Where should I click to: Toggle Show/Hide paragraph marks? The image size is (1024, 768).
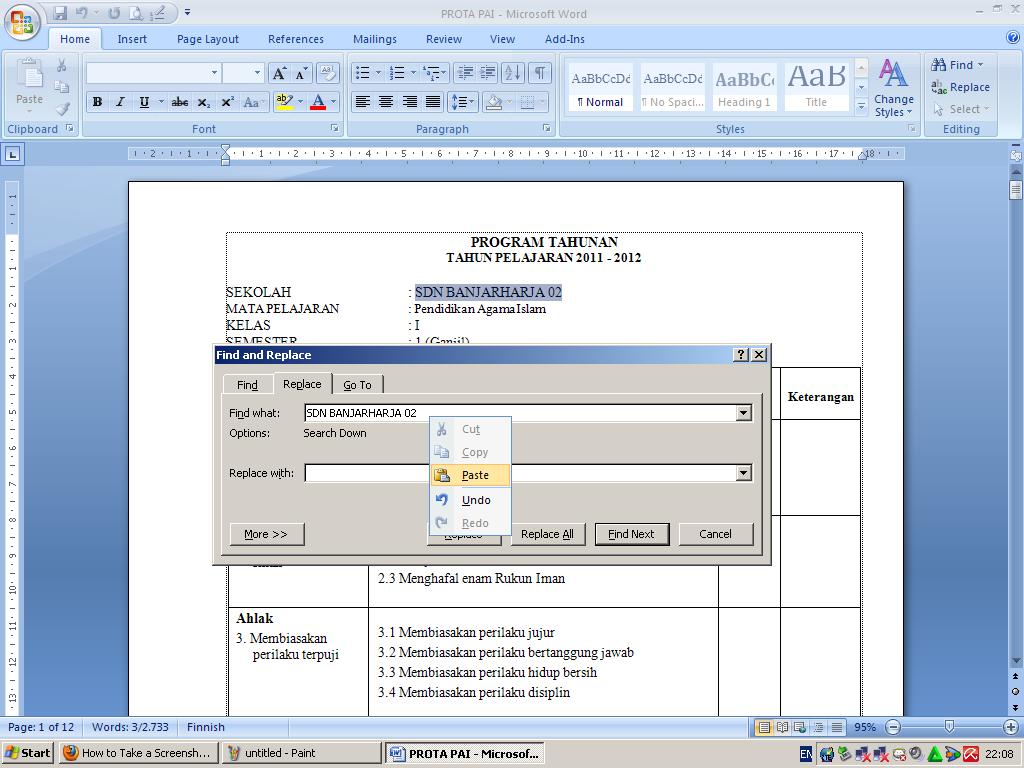539,73
